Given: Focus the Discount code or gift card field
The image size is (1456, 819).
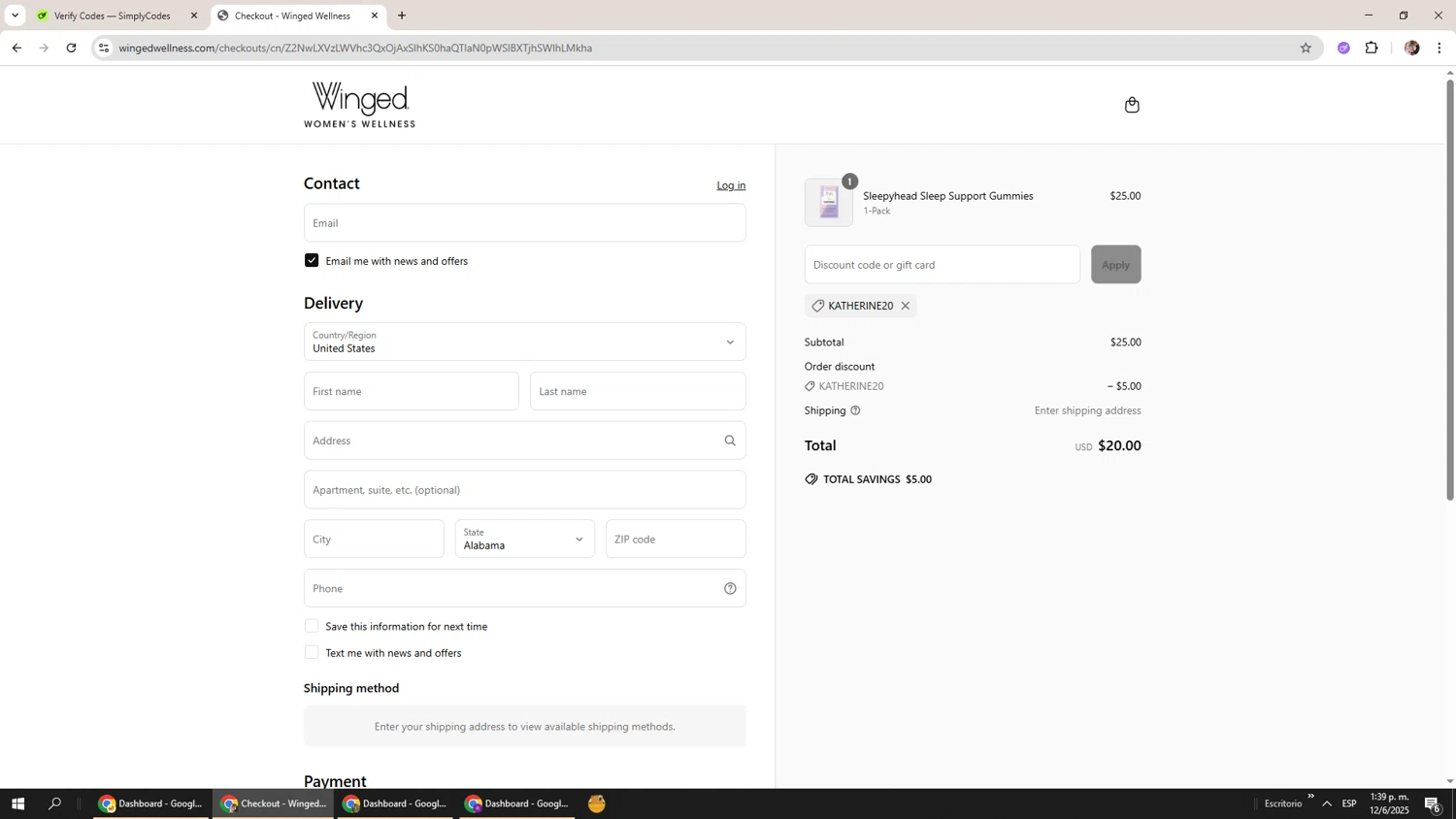Looking at the screenshot, I should (x=943, y=264).
